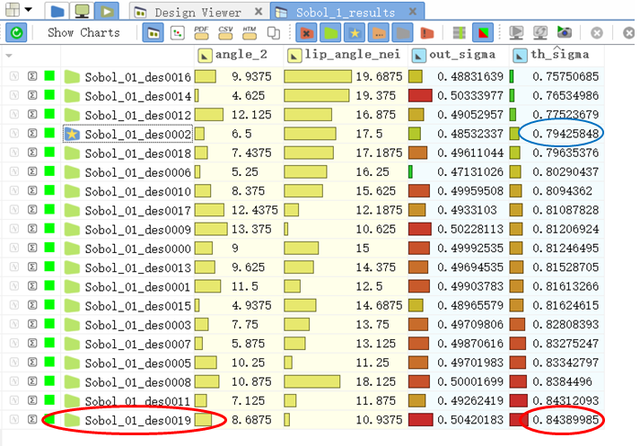Click the yellow star favorite toolbar icon
Viewport: 640px width, 446px height.
353,33
